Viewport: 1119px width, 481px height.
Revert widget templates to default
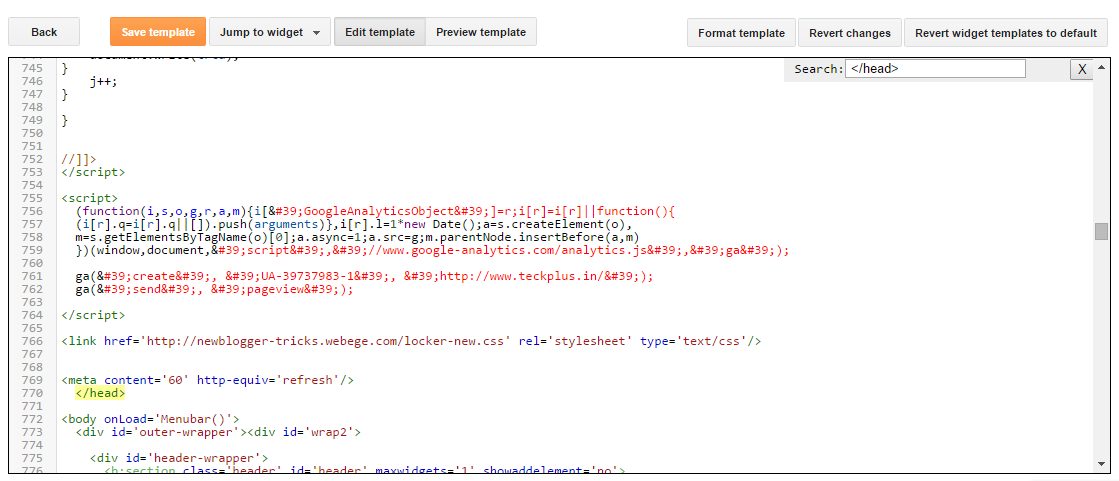(1006, 33)
